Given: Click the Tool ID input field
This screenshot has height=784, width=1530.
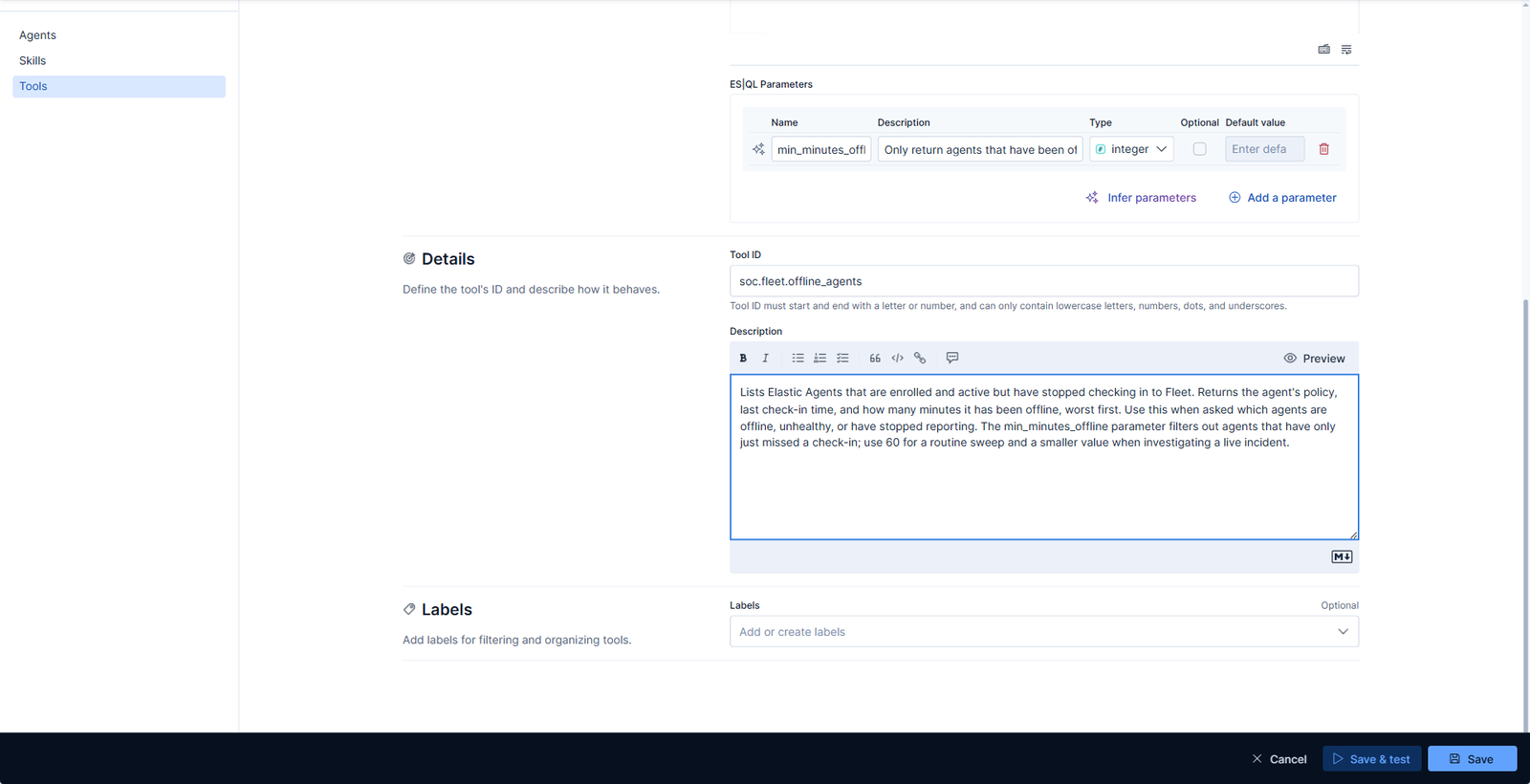Looking at the screenshot, I should [1044, 281].
